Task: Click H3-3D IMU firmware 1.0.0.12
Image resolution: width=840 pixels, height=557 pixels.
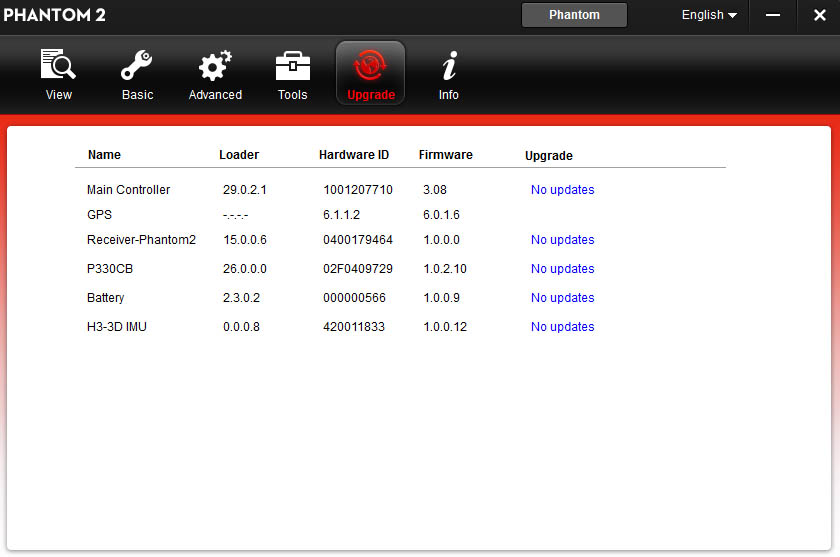Action: (445, 326)
